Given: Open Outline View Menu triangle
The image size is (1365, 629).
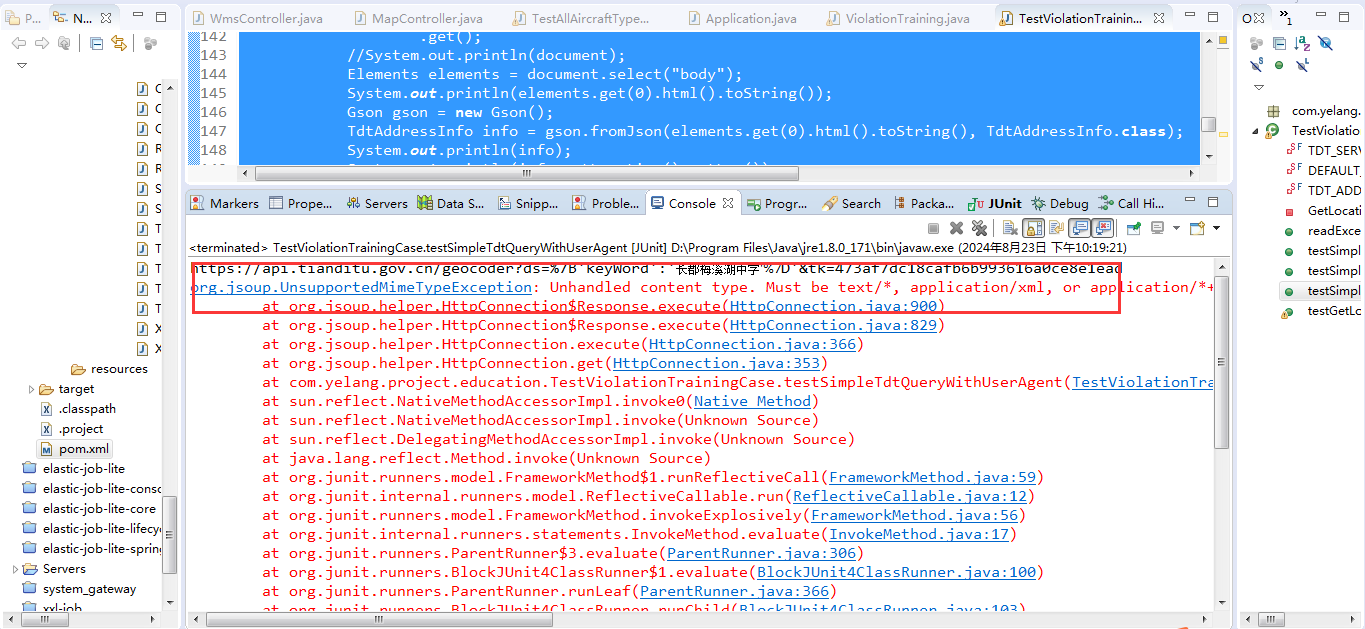Looking at the screenshot, I should [x=1259, y=87].
